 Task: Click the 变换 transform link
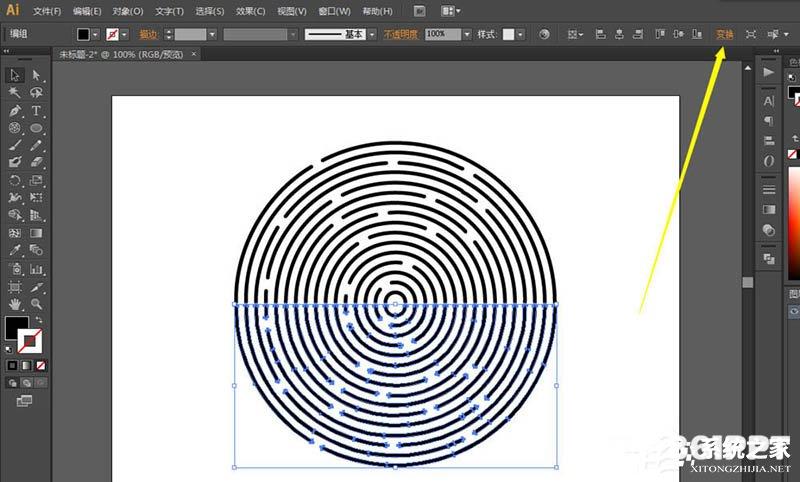click(724, 34)
